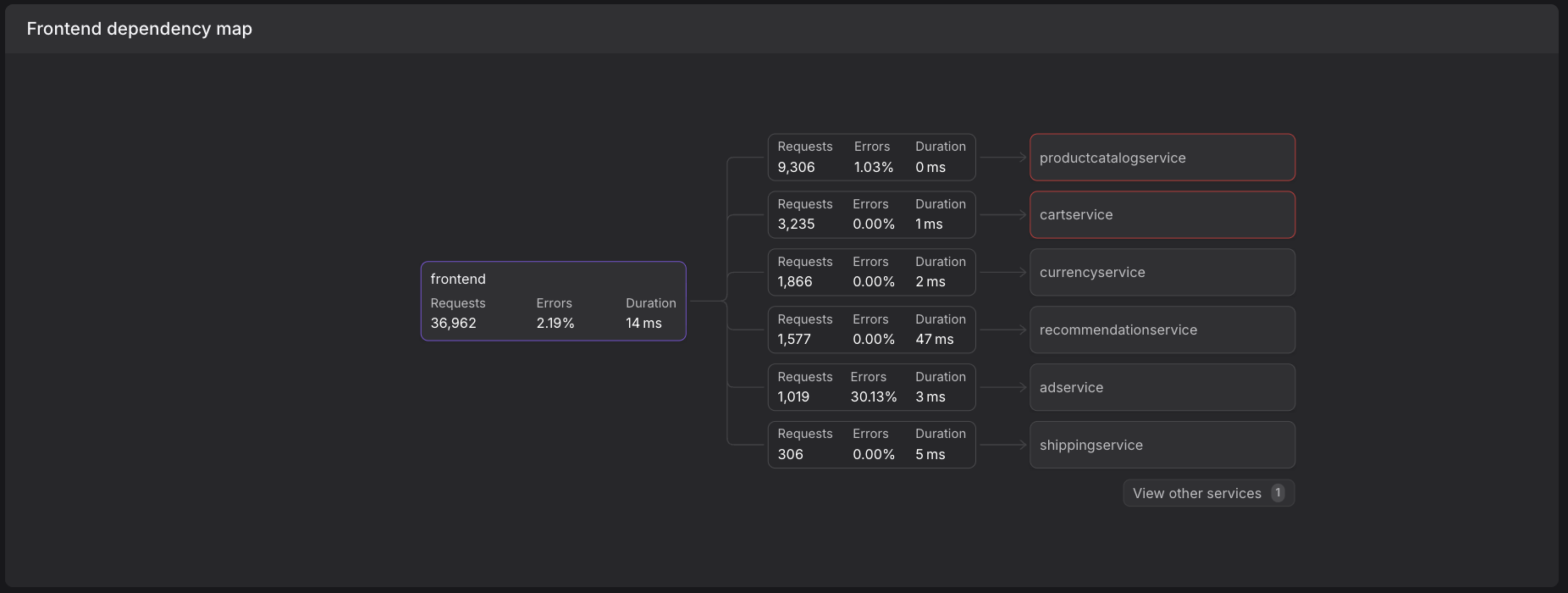Select the recommendationservice node
The width and height of the screenshot is (1568, 593).
[1162, 330]
